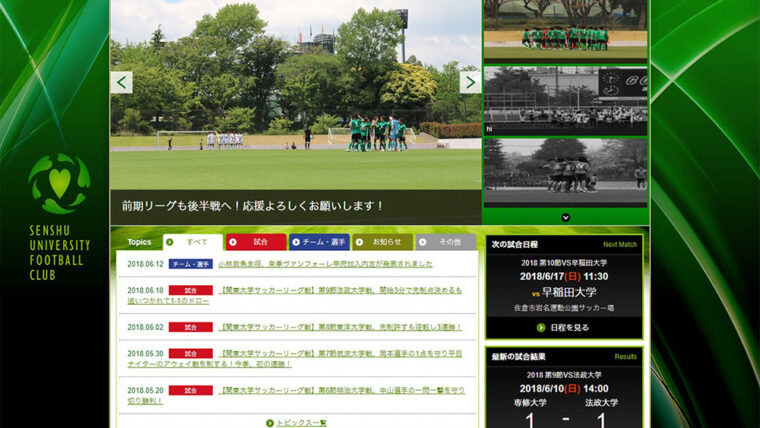Switch to the お知らせ tab
Viewport: 760px width, 428px height.
383,242
